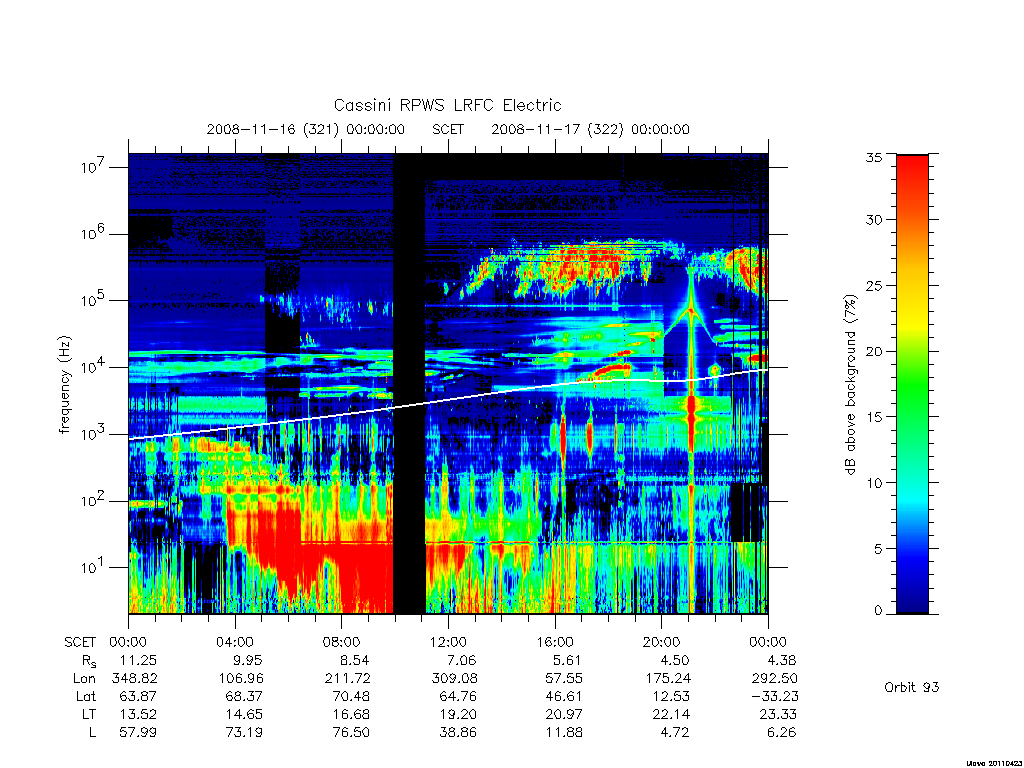Screen dimensions: 1024x768
Task: Click the 16:00 time axis label
Action: click(555, 642)
